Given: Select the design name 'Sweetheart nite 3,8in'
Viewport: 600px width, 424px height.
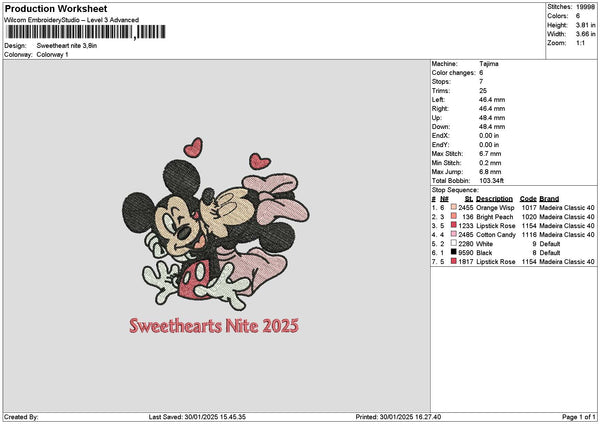Looking at the screenshot, I should [x=67, y=46].
